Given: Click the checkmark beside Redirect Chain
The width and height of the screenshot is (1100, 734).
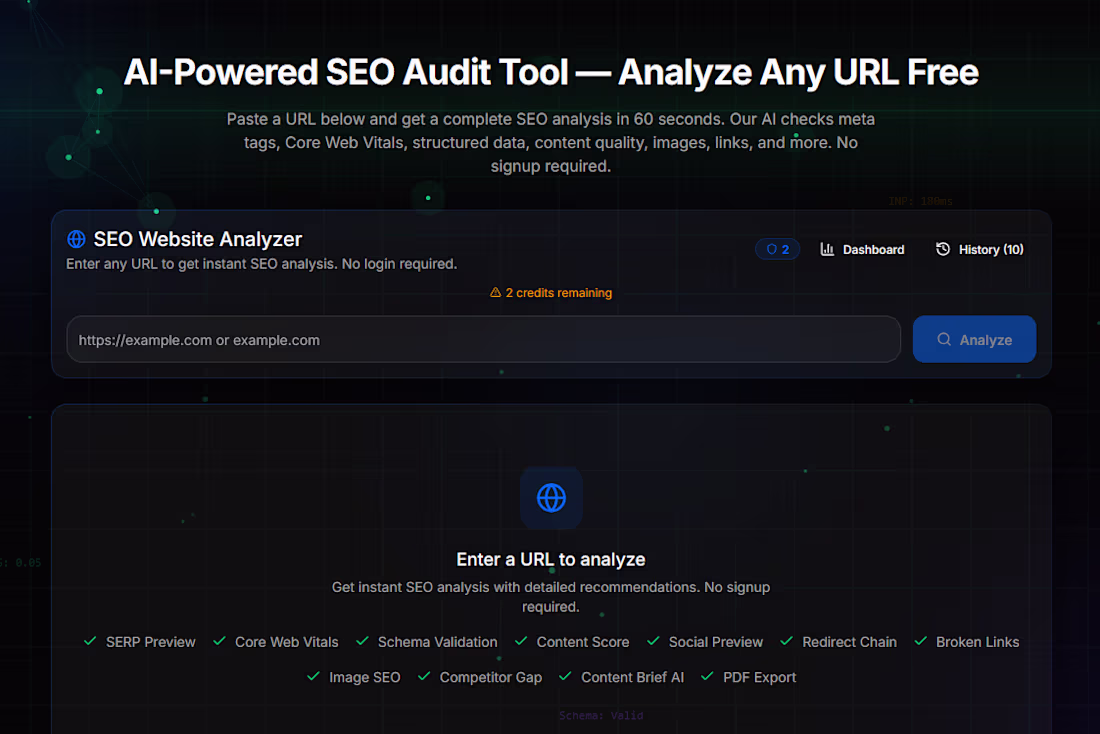Looking at the screenshot, I should tap(786, 641).
